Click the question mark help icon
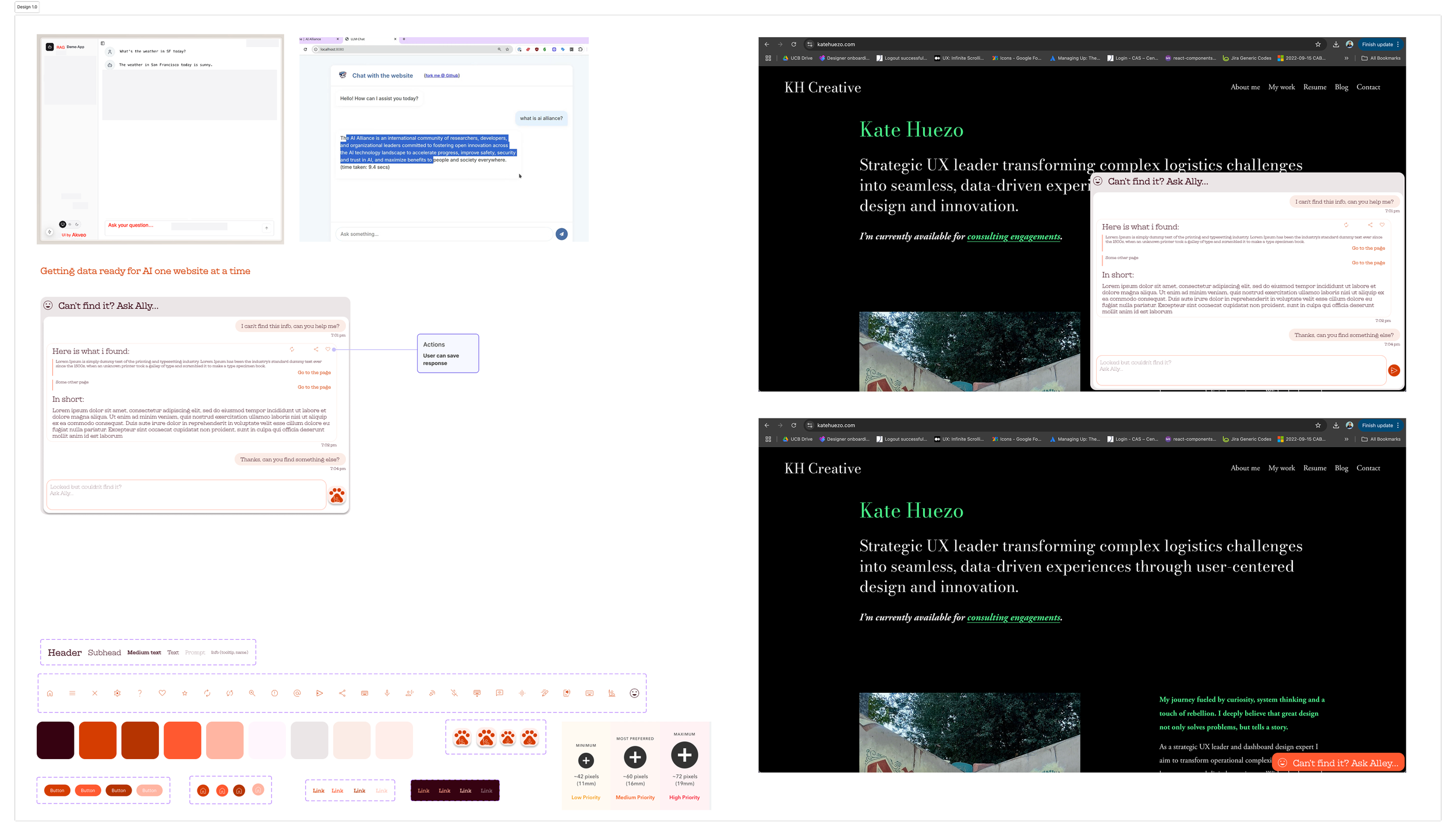Viewport: 1456px width, 836px height. [140, 693]
